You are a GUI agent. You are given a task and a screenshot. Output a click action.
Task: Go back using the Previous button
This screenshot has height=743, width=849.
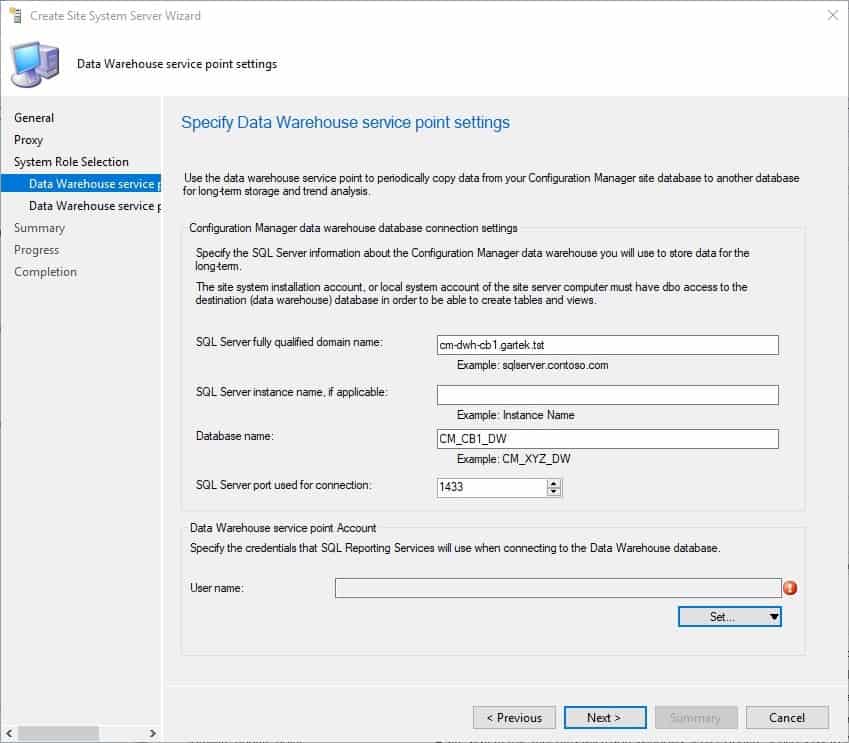514,717
